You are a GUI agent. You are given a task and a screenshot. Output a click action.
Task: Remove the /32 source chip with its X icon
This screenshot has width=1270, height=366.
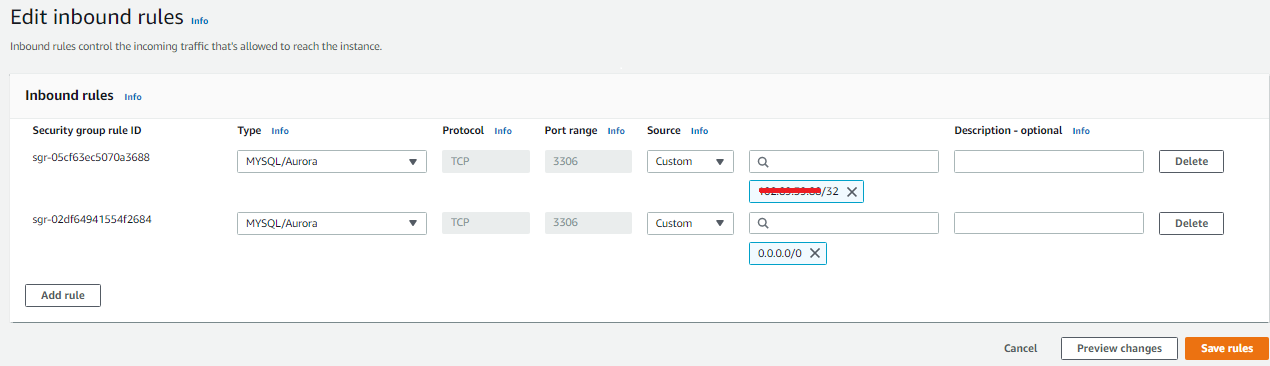pyautogui.click(x=852, y=192)
